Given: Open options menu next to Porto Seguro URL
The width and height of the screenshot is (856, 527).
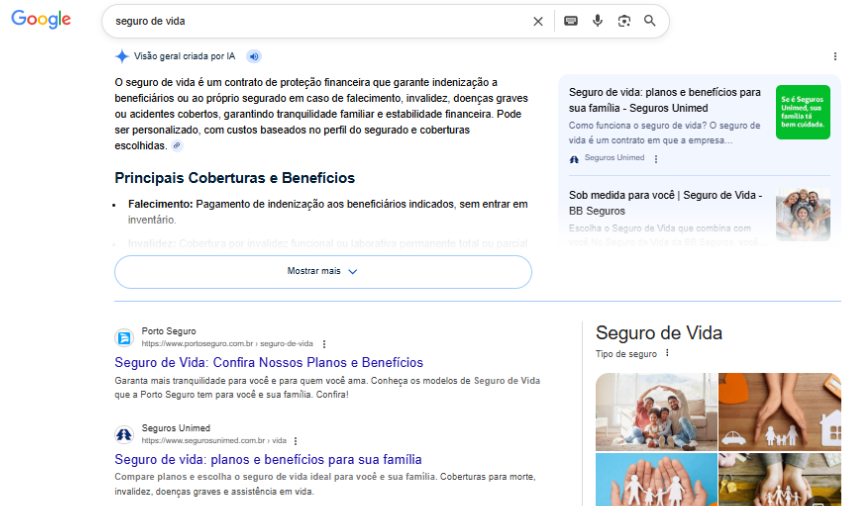Looking at the screenshot, I should [x=324, y=344].
